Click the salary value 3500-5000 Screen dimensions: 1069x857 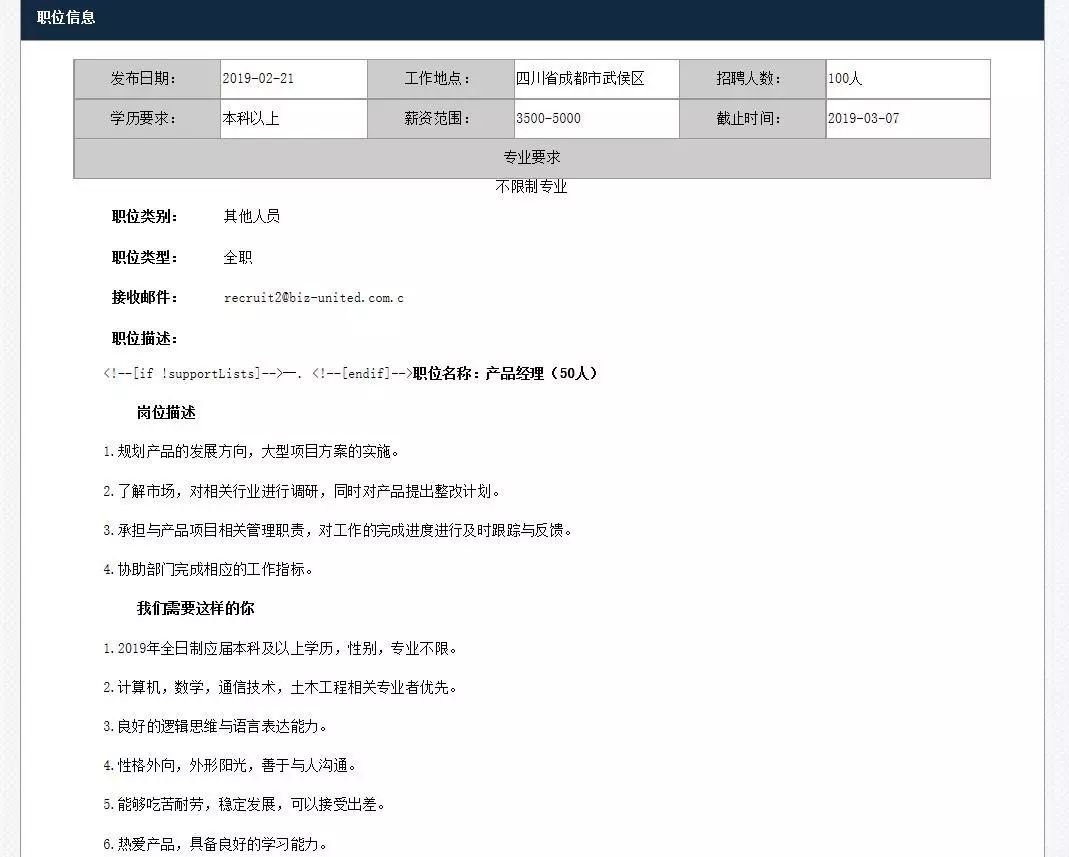coord(549,119)
